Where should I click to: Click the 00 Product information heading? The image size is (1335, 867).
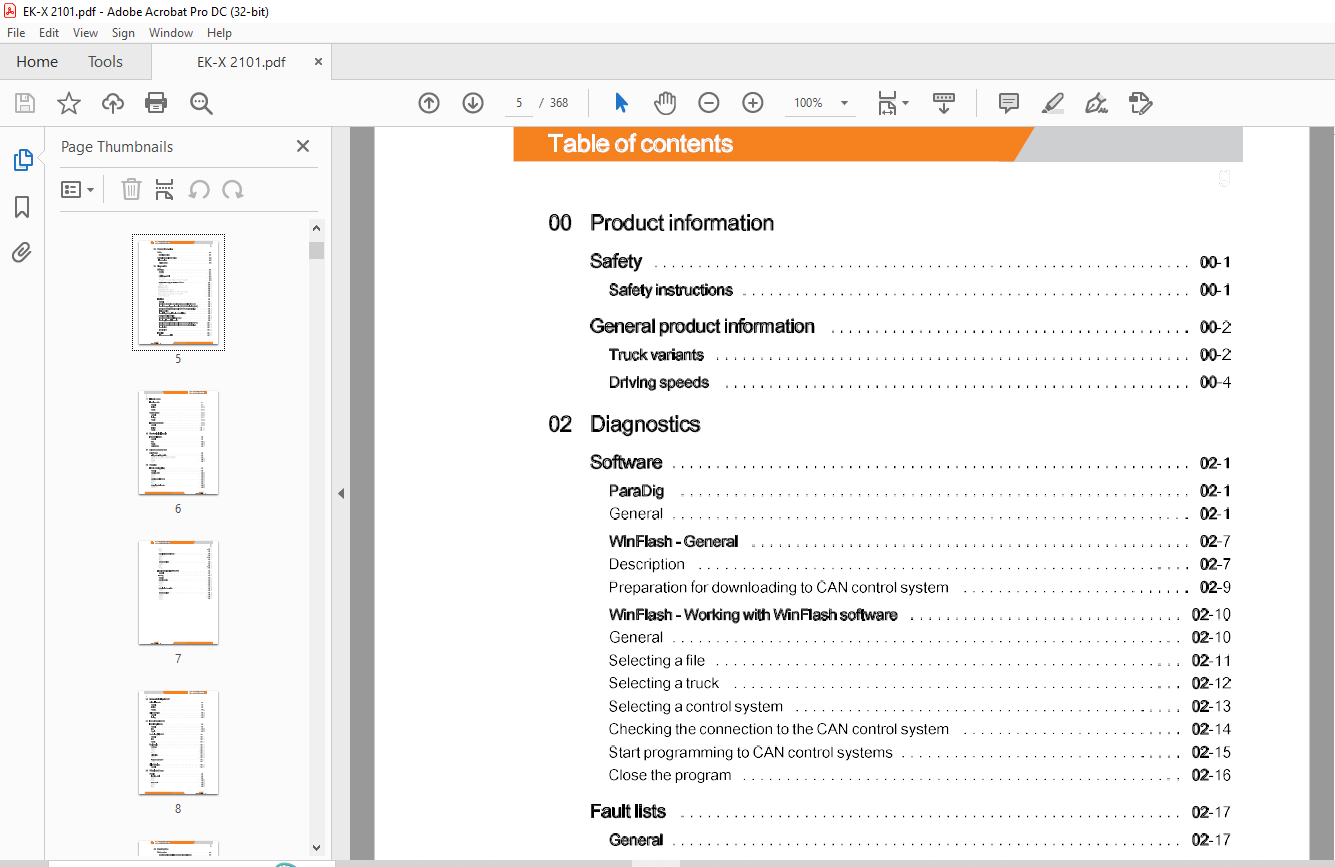pyautogui.click(x=661, y=223)
